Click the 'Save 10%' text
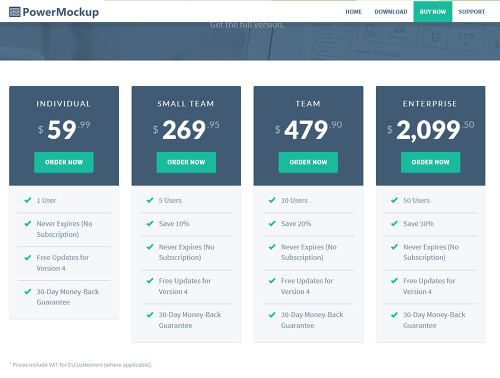This screenshot has height=378, width=500. pos(174,224)
